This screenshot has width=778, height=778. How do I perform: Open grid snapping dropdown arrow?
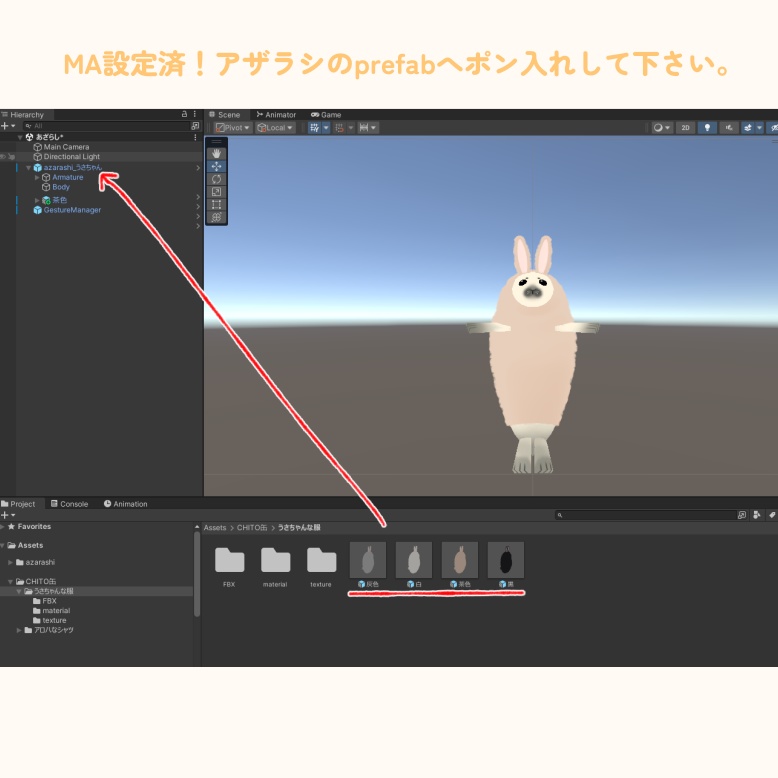coord(326,128)
